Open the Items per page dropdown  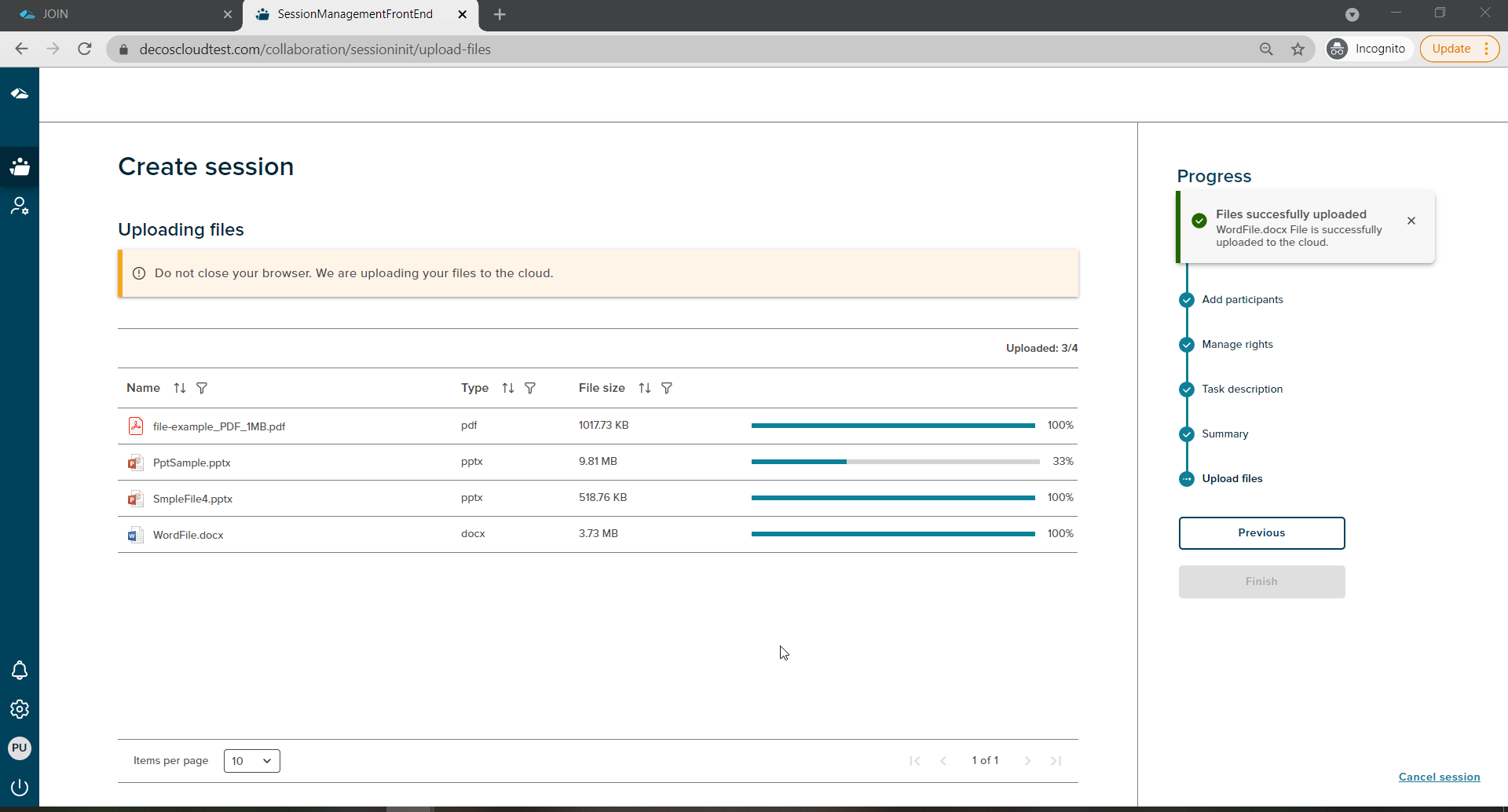pos(251,760)
